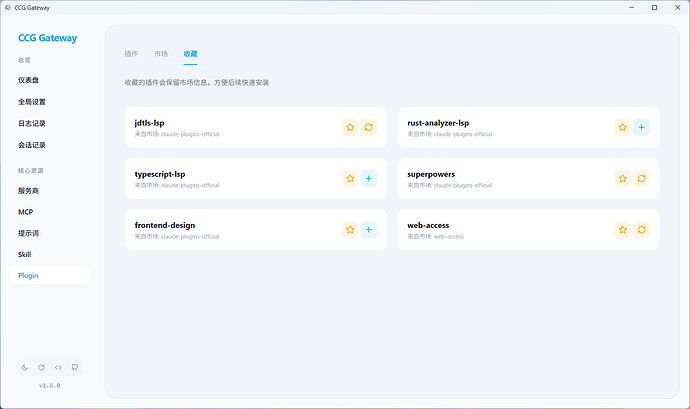Switch to the 插件 tab
The height and width of the screenshot is (409, 690).
131,54
